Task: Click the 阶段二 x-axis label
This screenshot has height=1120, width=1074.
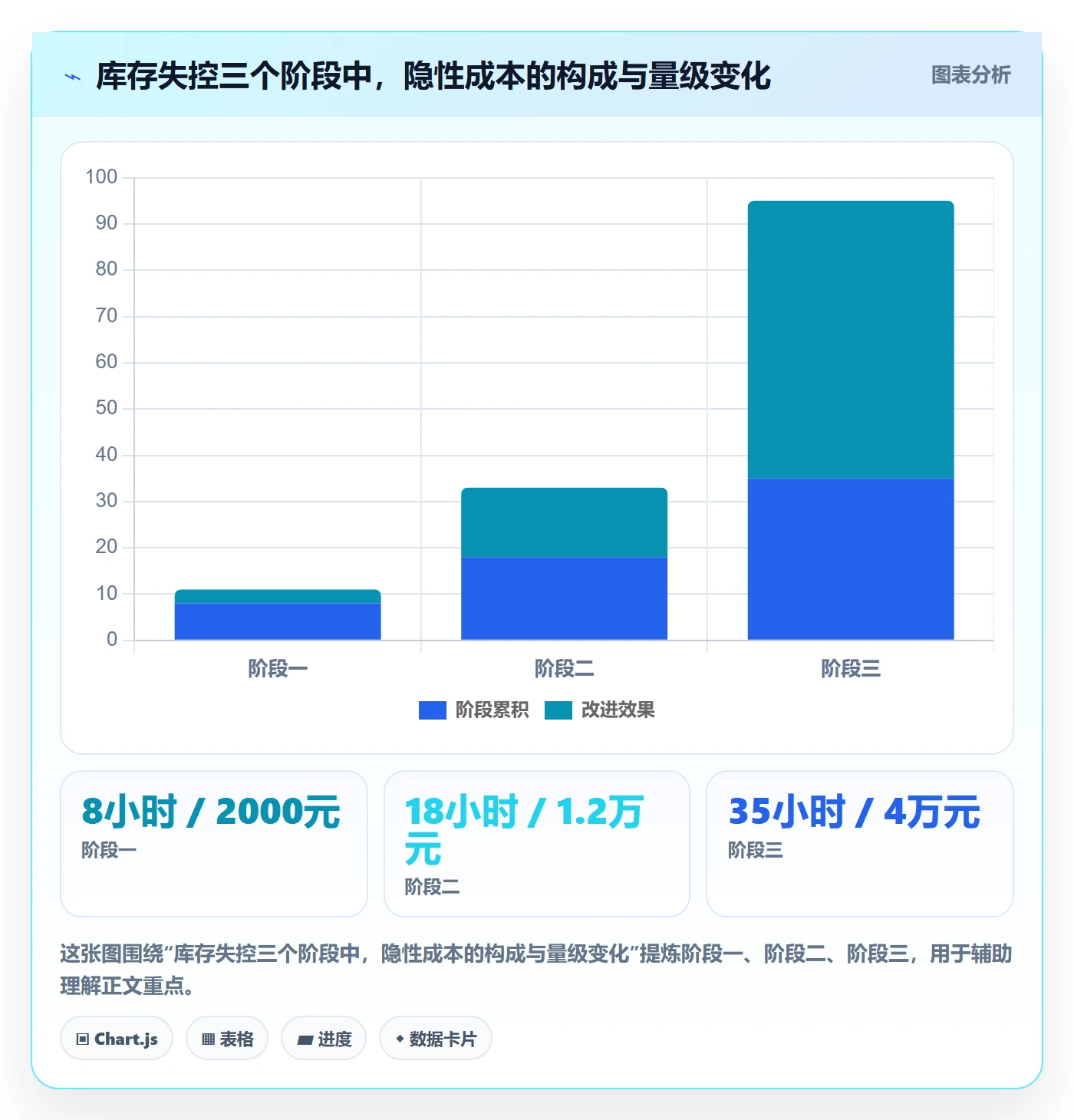Action: (564, 669)
